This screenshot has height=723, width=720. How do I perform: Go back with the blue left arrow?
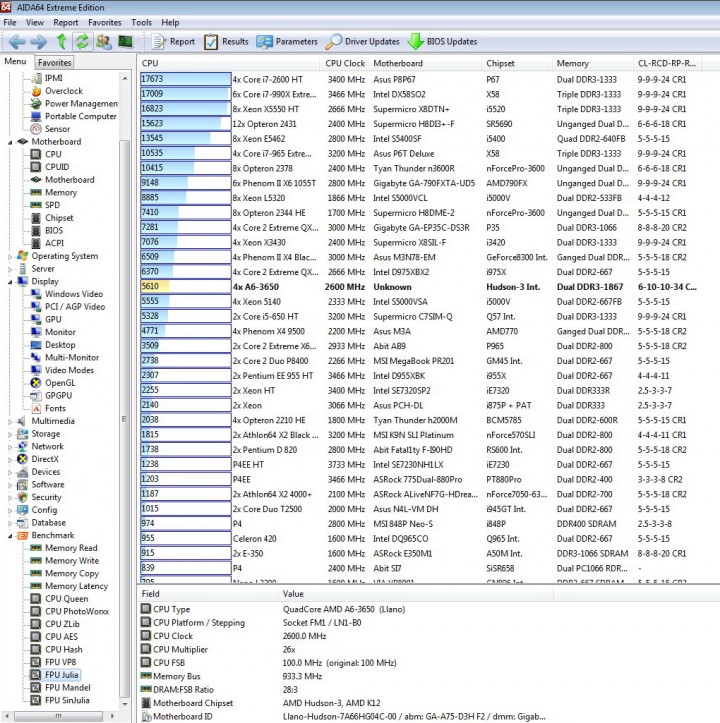click(x=17, y=42)
